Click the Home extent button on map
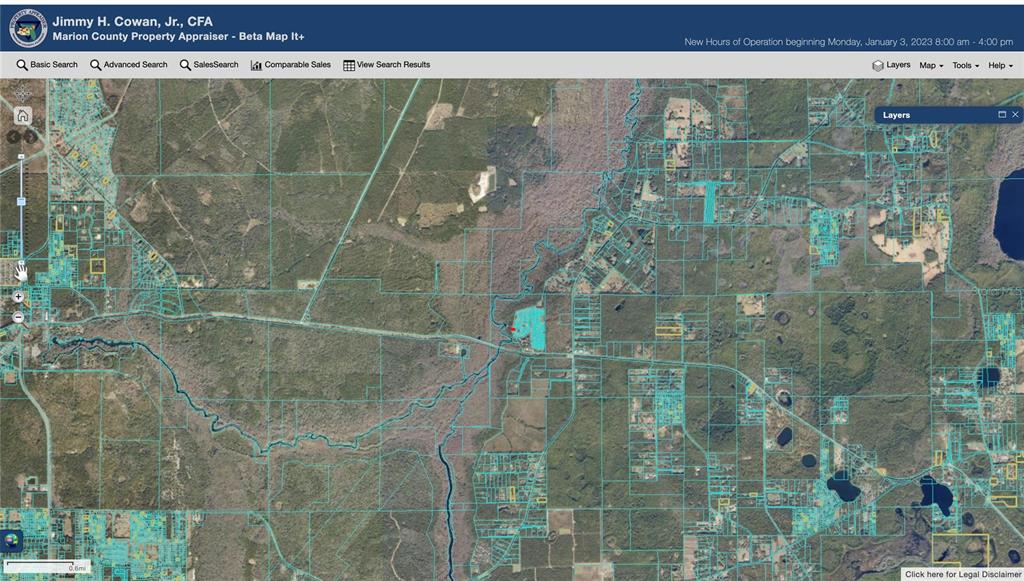The height and width of the screenshot is (581, 1024). coord(22,115)
